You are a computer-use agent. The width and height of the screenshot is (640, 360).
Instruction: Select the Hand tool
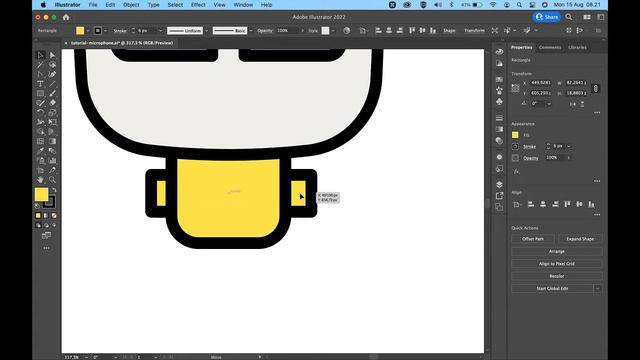[x=40, y=180]
